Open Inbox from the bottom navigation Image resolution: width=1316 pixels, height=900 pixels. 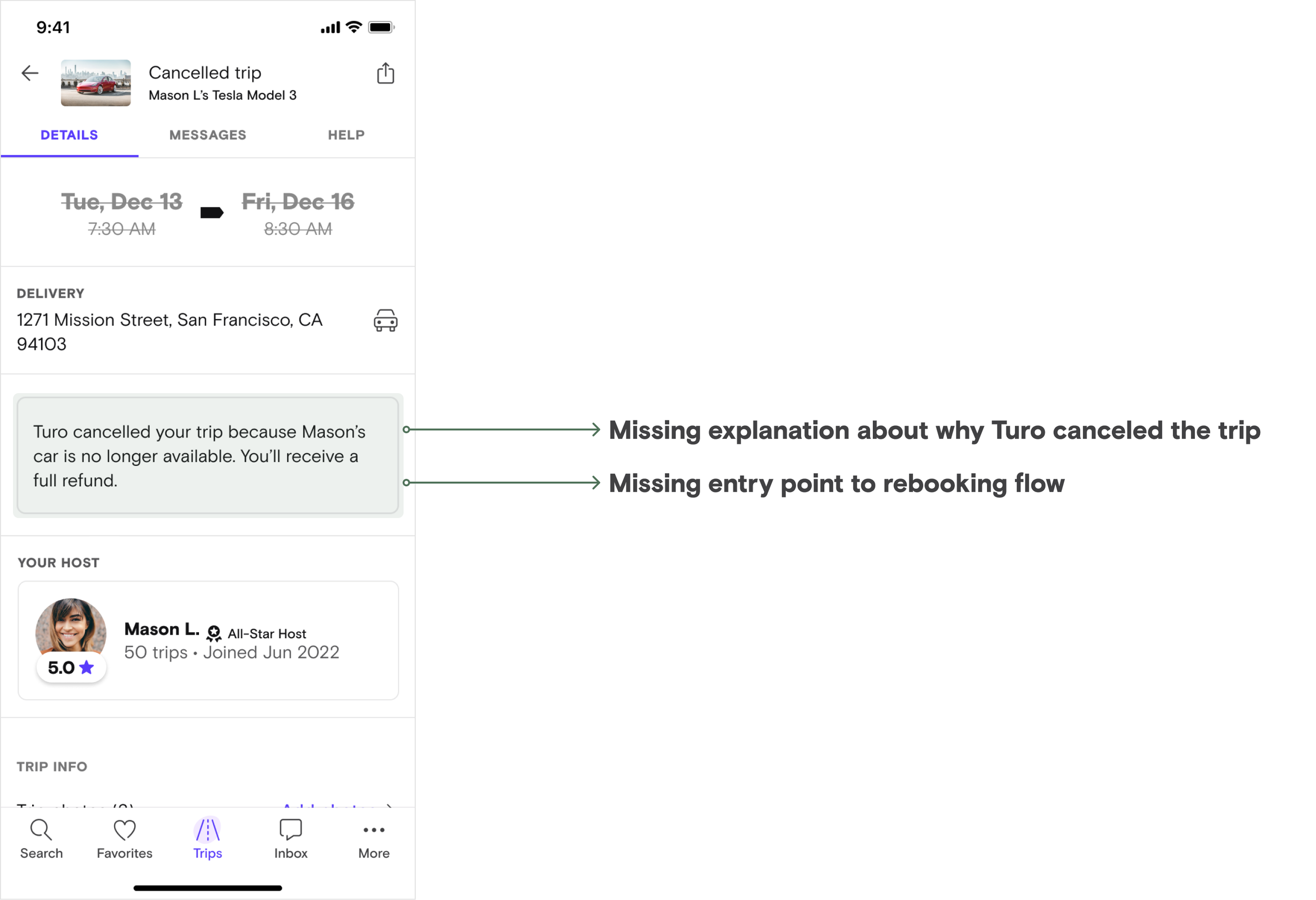[291, 839]
